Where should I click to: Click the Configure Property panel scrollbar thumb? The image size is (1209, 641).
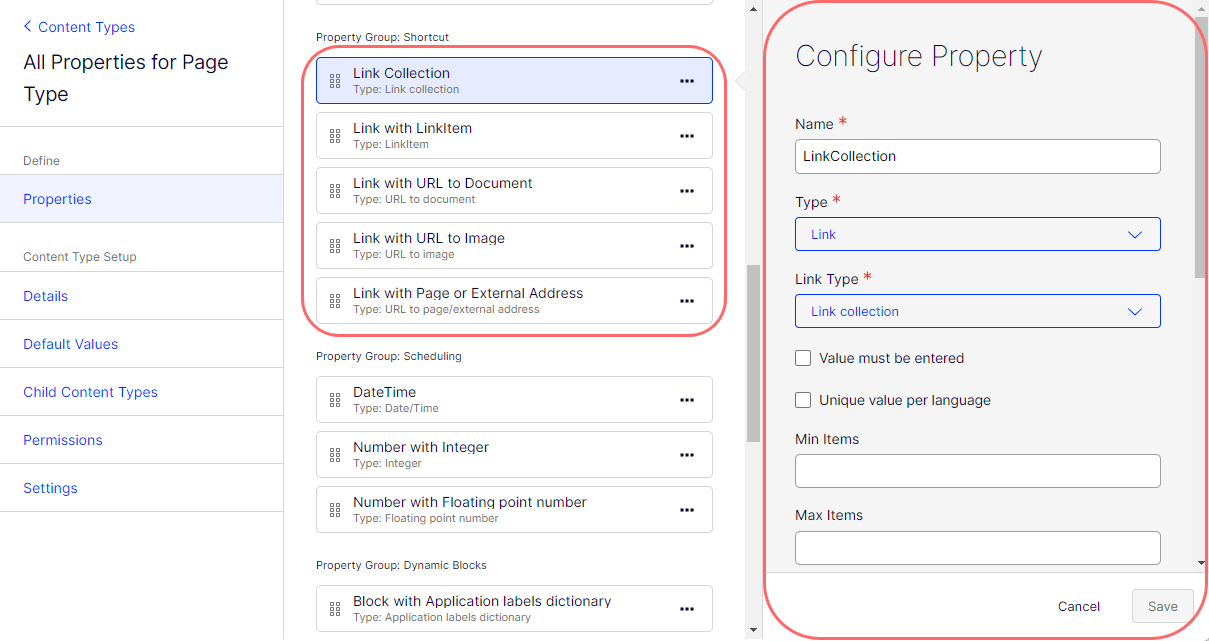coord(1201,147)
